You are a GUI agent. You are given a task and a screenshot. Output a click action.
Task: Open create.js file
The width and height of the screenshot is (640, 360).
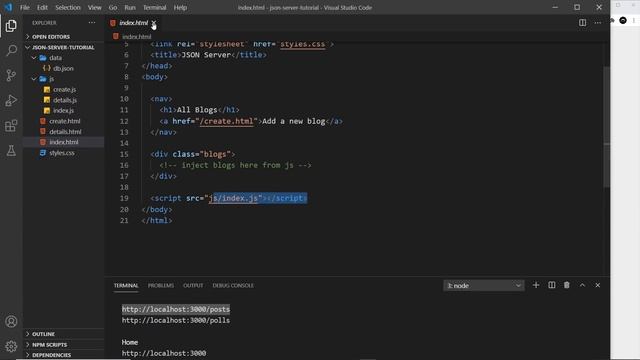point(63,89)
